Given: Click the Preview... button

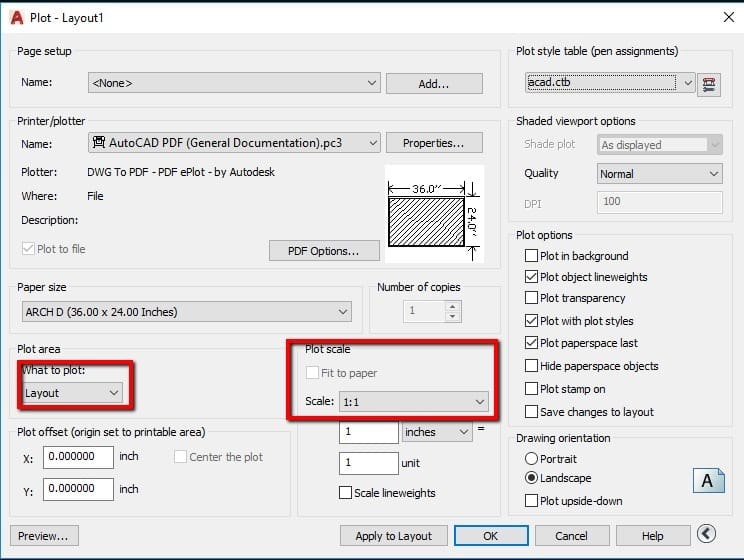Looking at the screenshot, I should [44, 536].
